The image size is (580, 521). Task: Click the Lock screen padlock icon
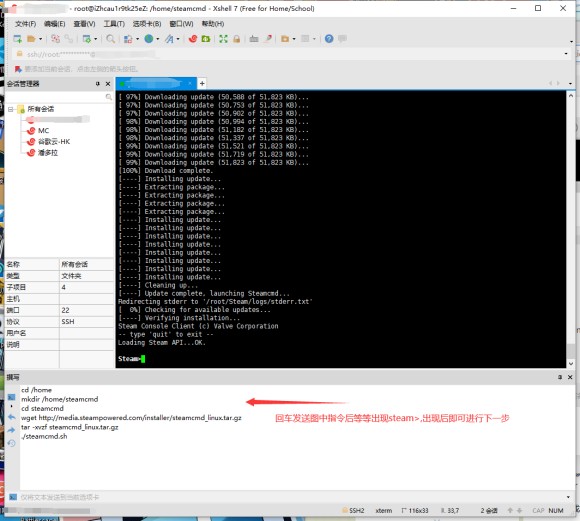(x=237, y=39)
